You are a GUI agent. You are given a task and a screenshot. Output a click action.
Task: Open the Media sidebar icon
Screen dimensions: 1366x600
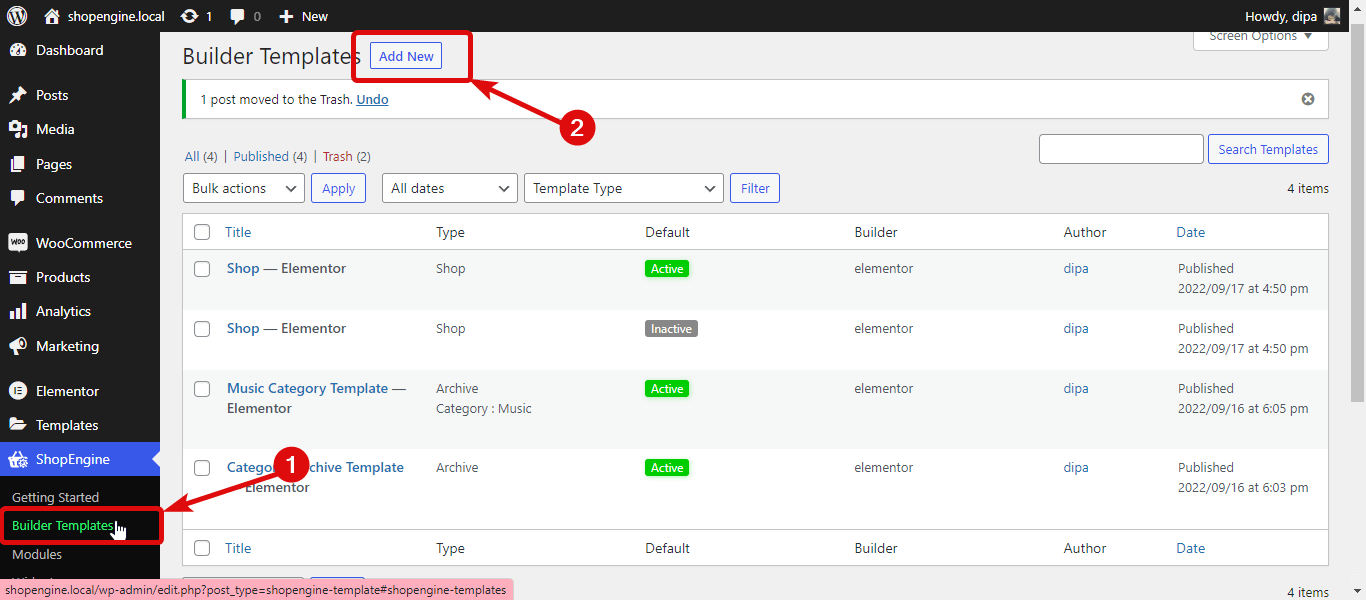coord(18,129)
